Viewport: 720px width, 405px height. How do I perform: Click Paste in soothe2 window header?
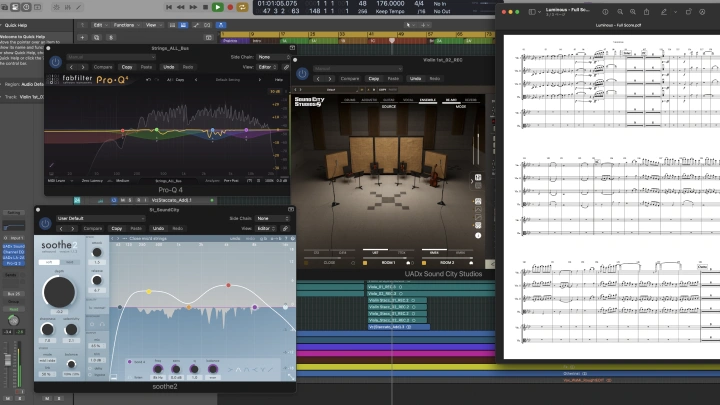(136, 228)
